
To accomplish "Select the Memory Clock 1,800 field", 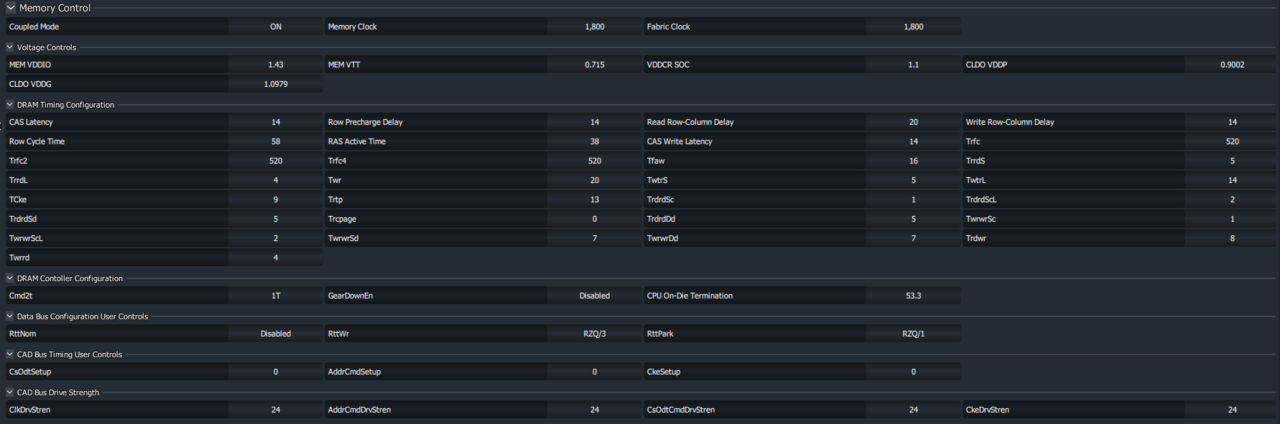I will [x=594, y=27].
